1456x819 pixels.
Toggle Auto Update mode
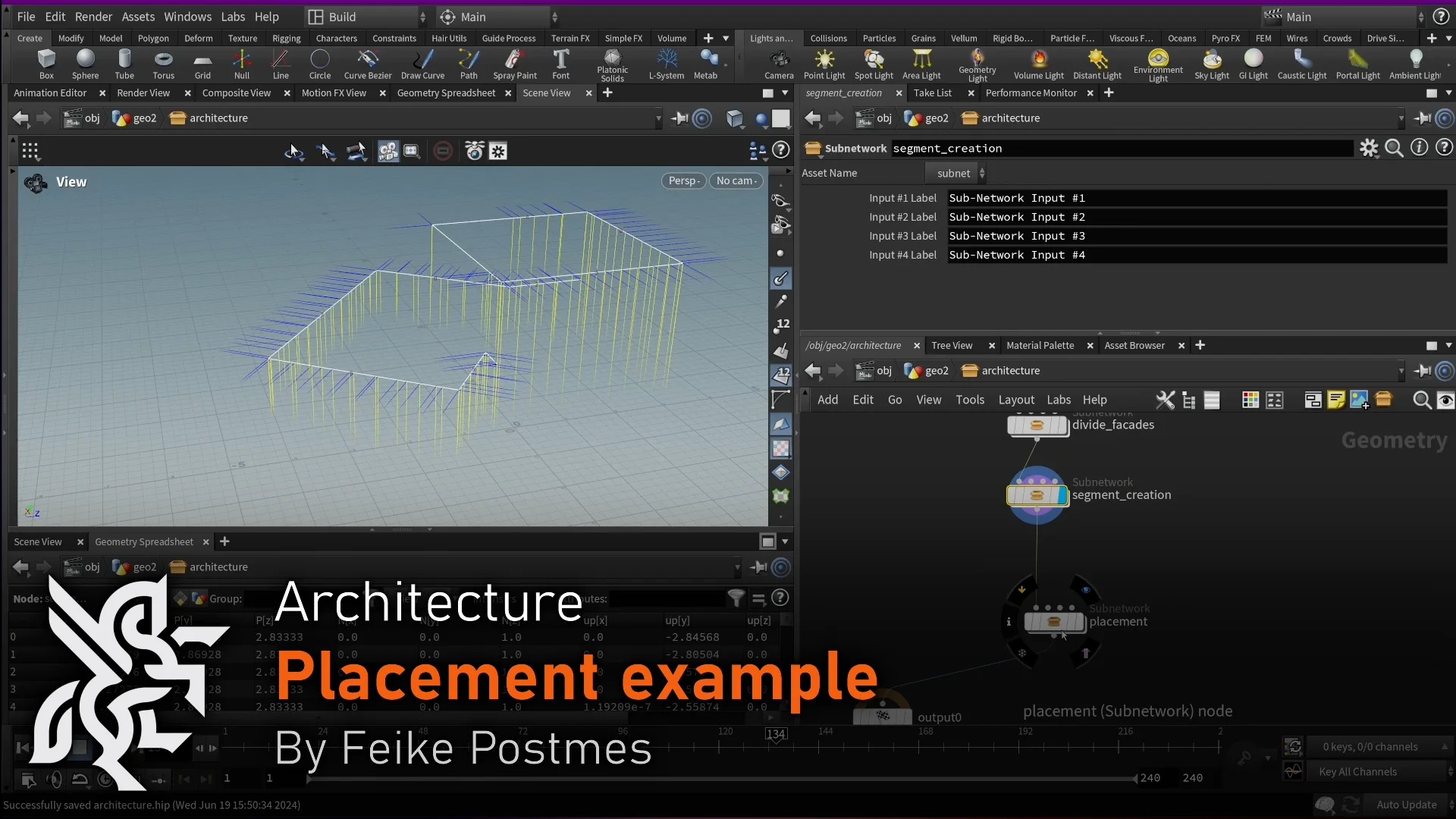coord(1406,805)
